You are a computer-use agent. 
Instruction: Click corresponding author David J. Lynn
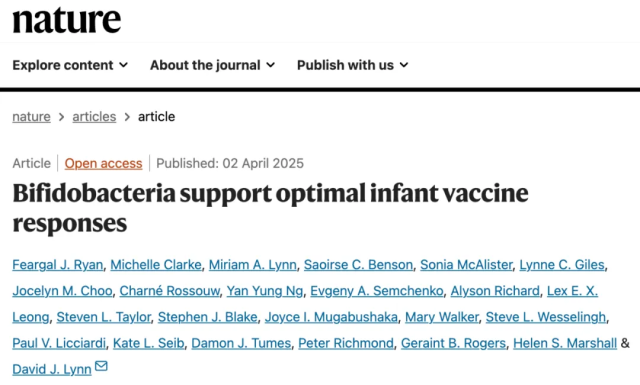tap(52, 369)
